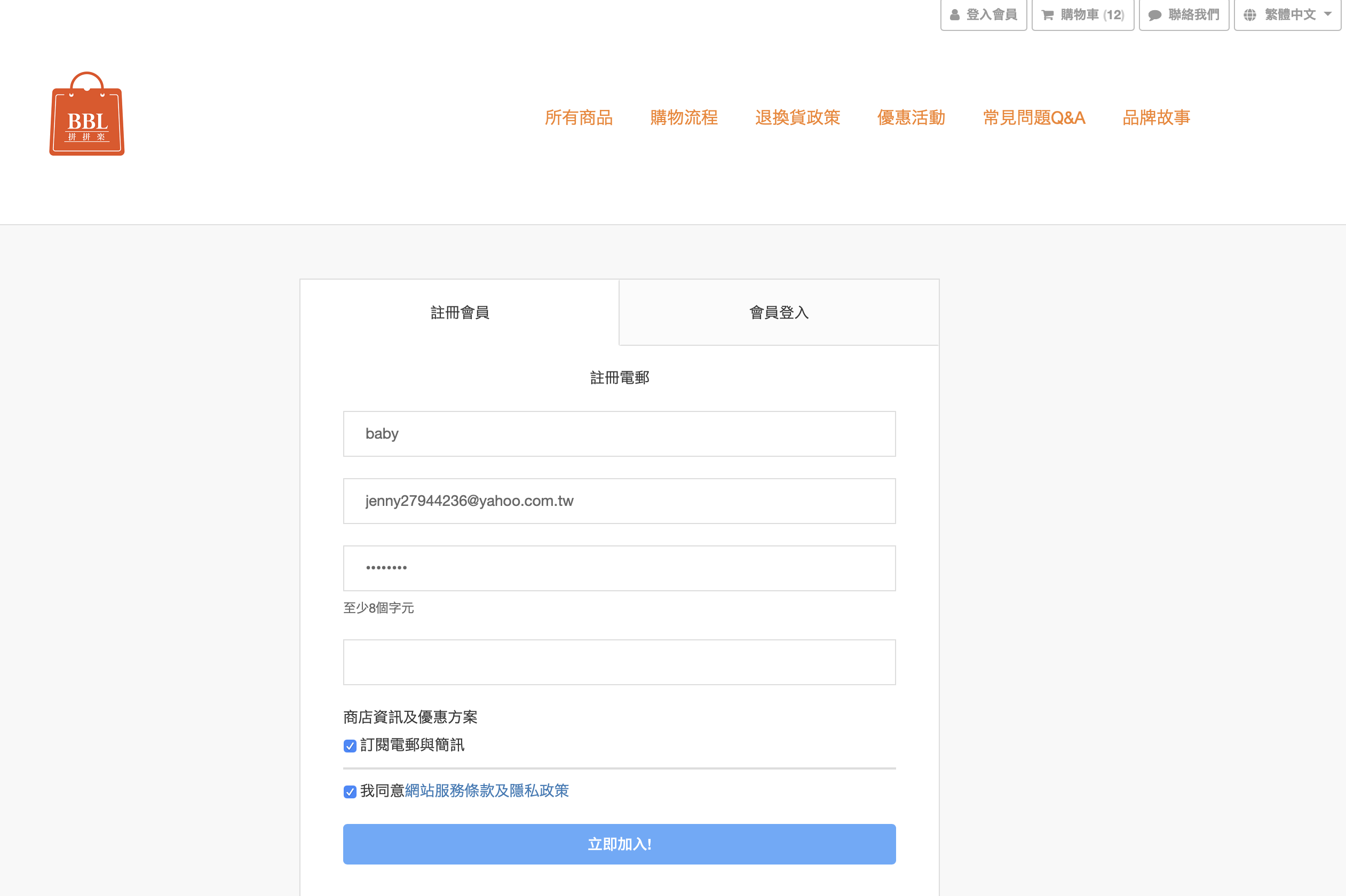Click the empty field below 至少8個字元
Viewport: 1346px width, 896px height.
[619, 662]
